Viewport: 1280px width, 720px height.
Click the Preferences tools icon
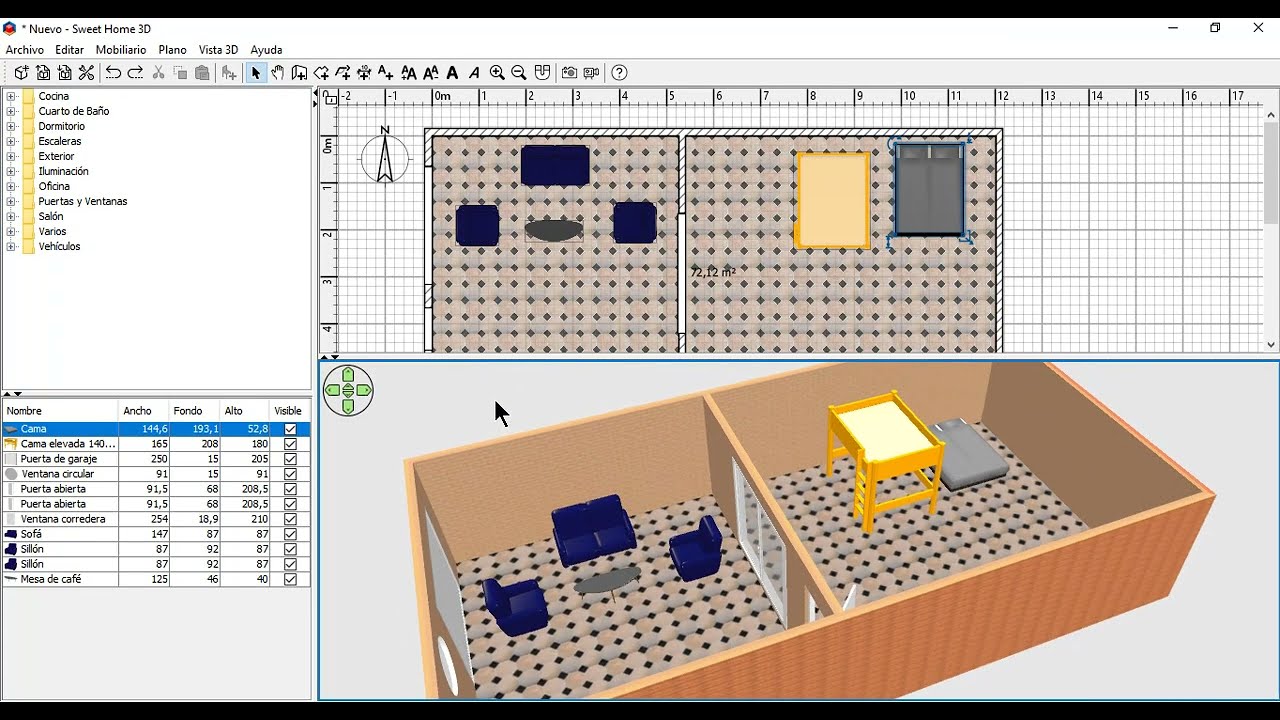pos(87,73)
